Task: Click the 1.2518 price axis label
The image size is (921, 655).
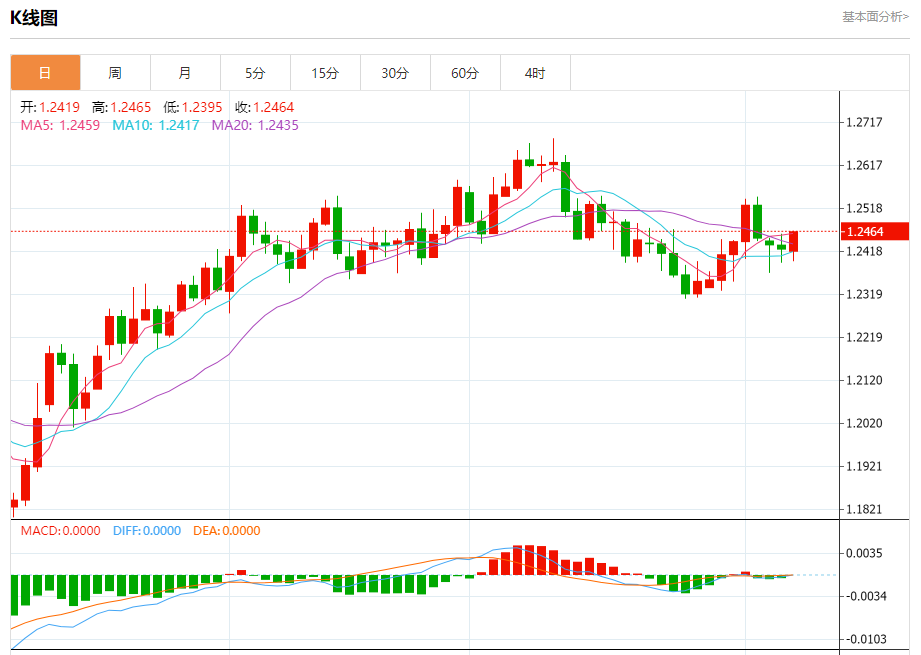Action: pos(864,208)
